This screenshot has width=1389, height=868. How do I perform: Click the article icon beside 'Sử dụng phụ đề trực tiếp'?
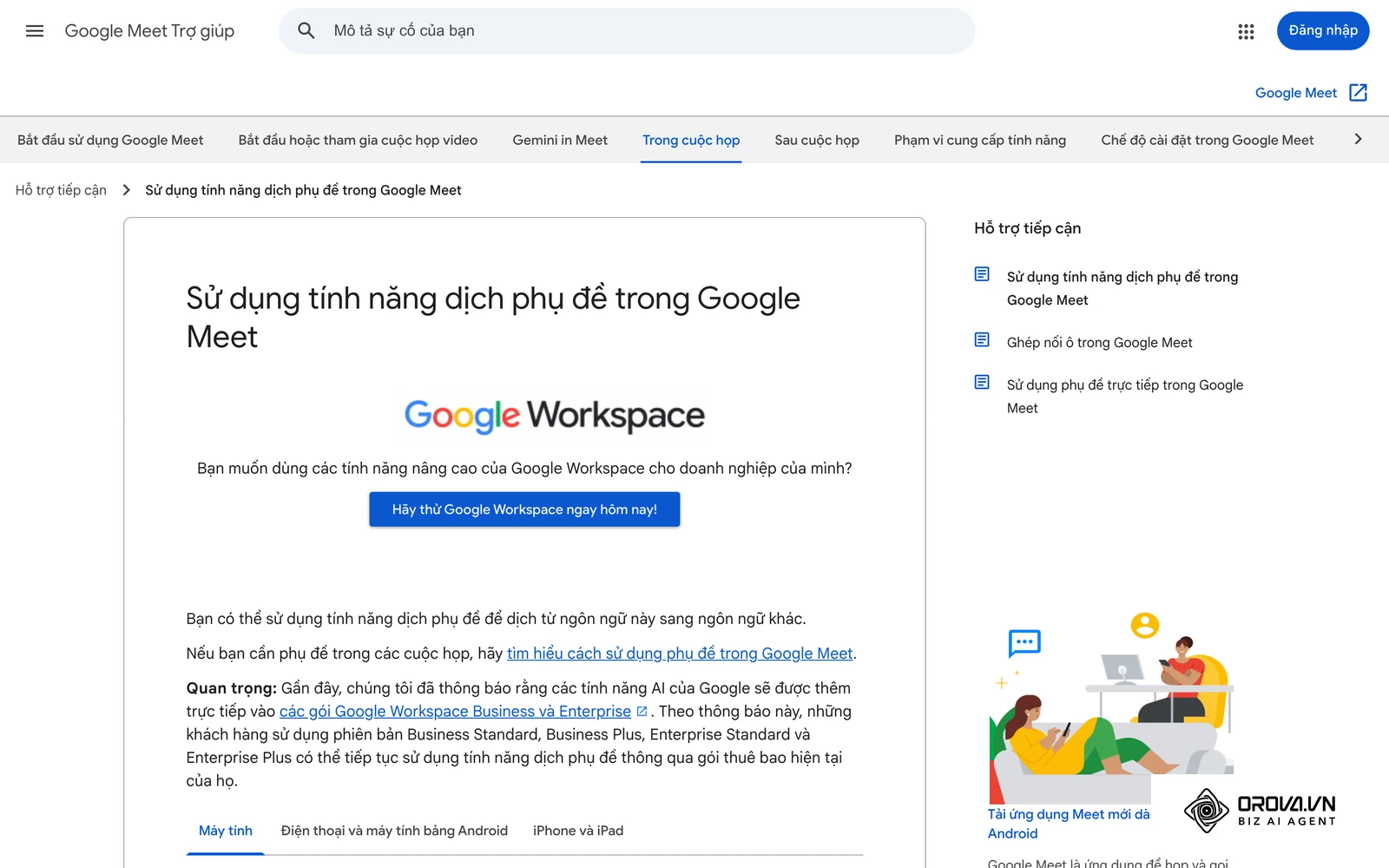[x=982, y=383]
